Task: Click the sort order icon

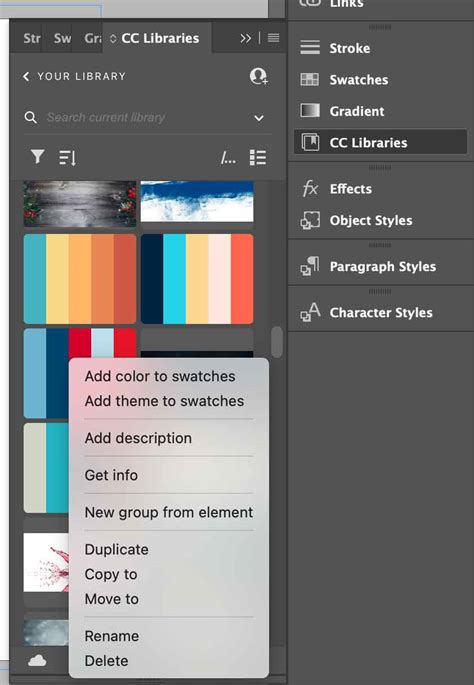Action: [x=67, y=157]
